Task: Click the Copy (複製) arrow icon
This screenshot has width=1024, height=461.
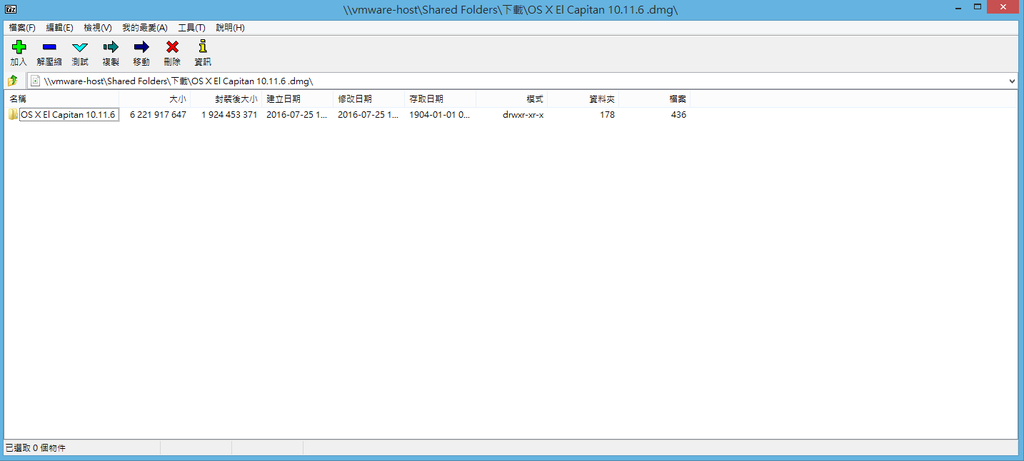Action: [110, 47]
